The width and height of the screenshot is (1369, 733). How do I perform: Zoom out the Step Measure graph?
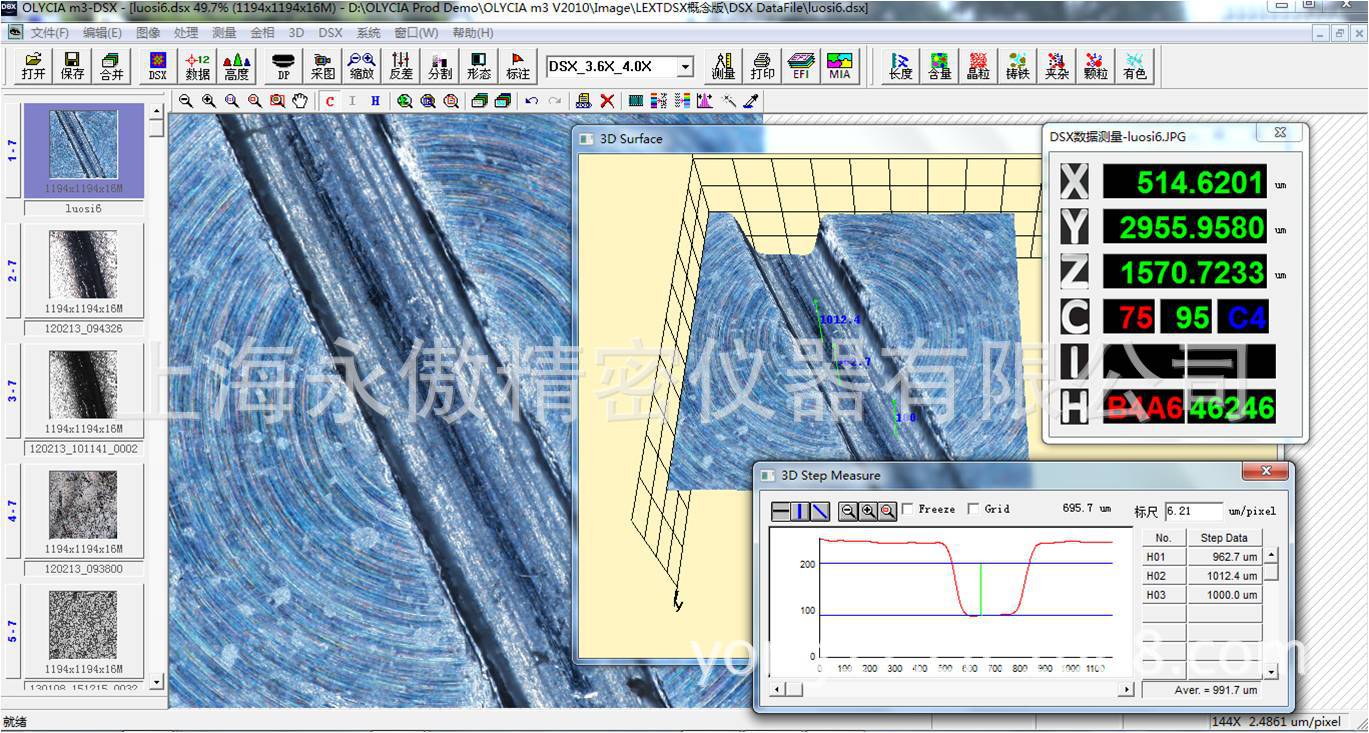848,511
